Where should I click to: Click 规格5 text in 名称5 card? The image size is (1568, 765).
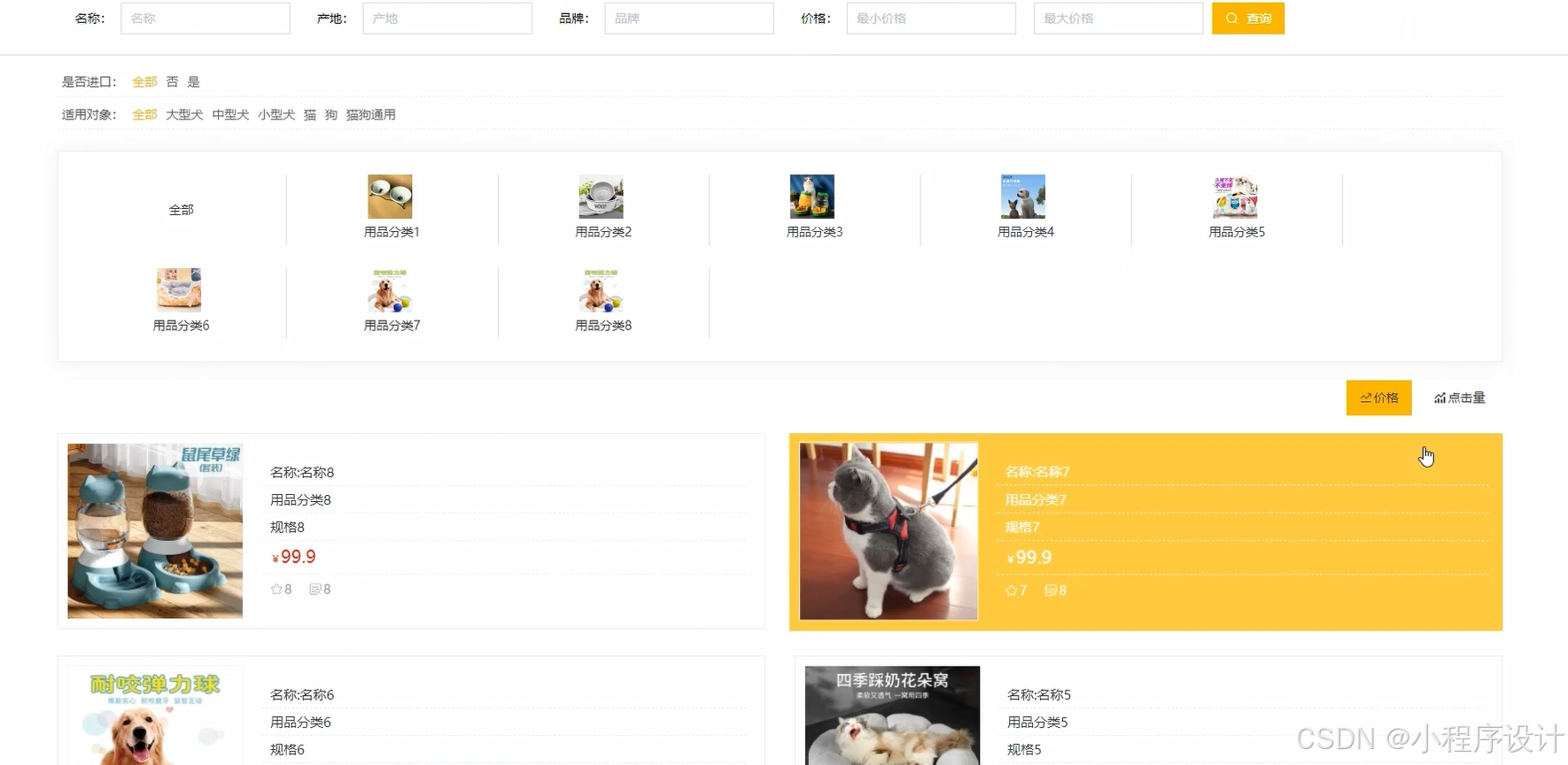pyautogui.click(x=1024, y=750)
